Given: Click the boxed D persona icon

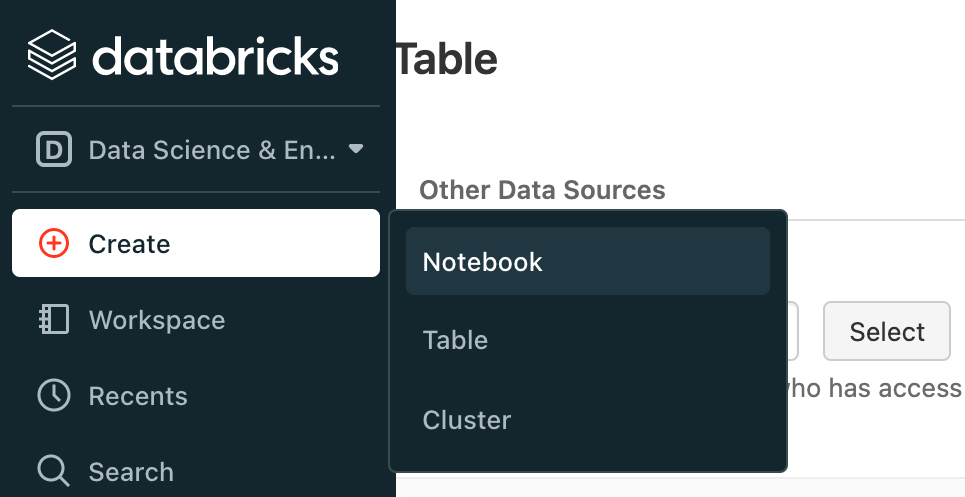Looking at the screenshot, I should (x=53, y=150).
